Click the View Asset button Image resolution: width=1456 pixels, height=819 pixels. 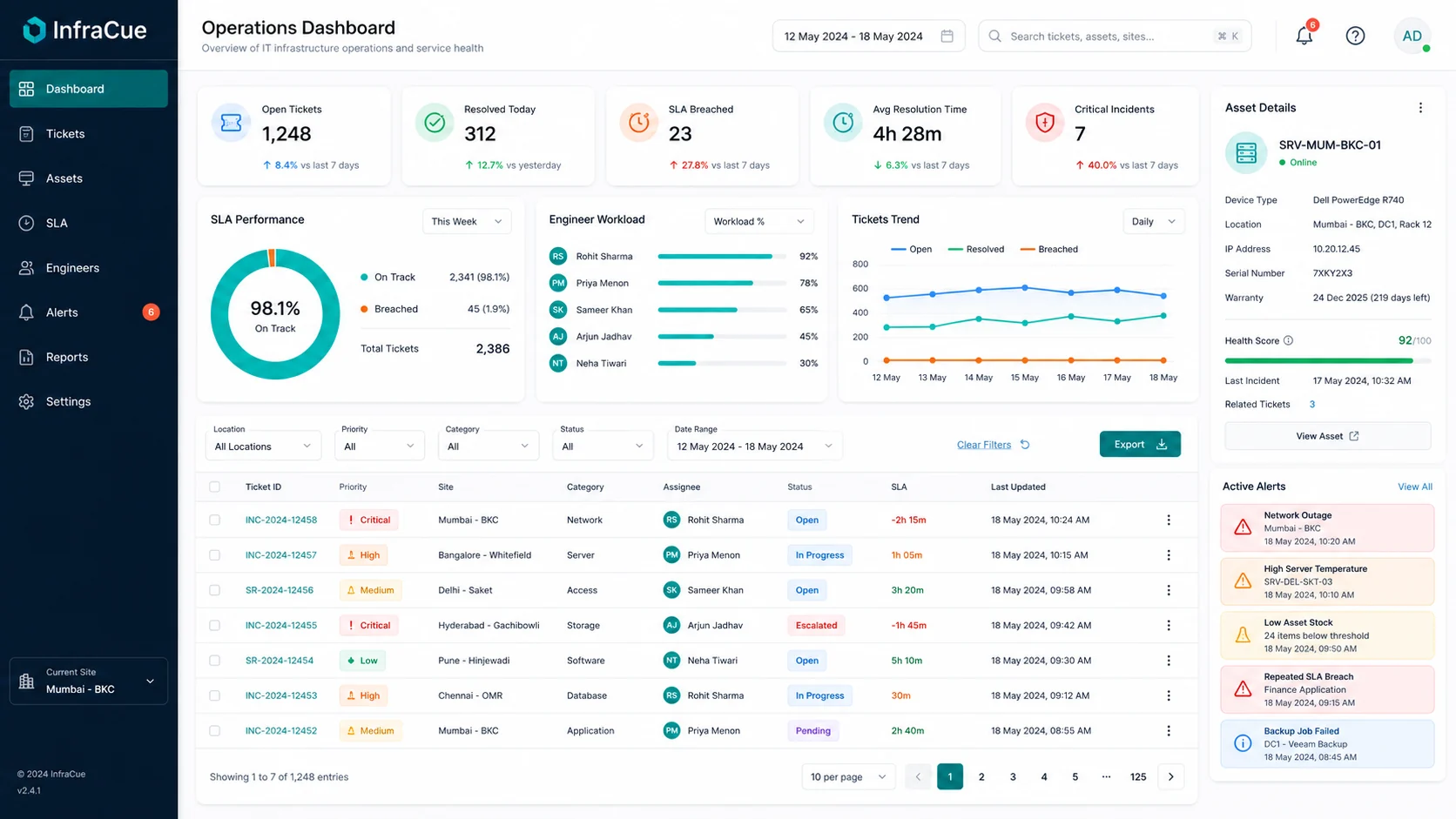[1327, 436]
